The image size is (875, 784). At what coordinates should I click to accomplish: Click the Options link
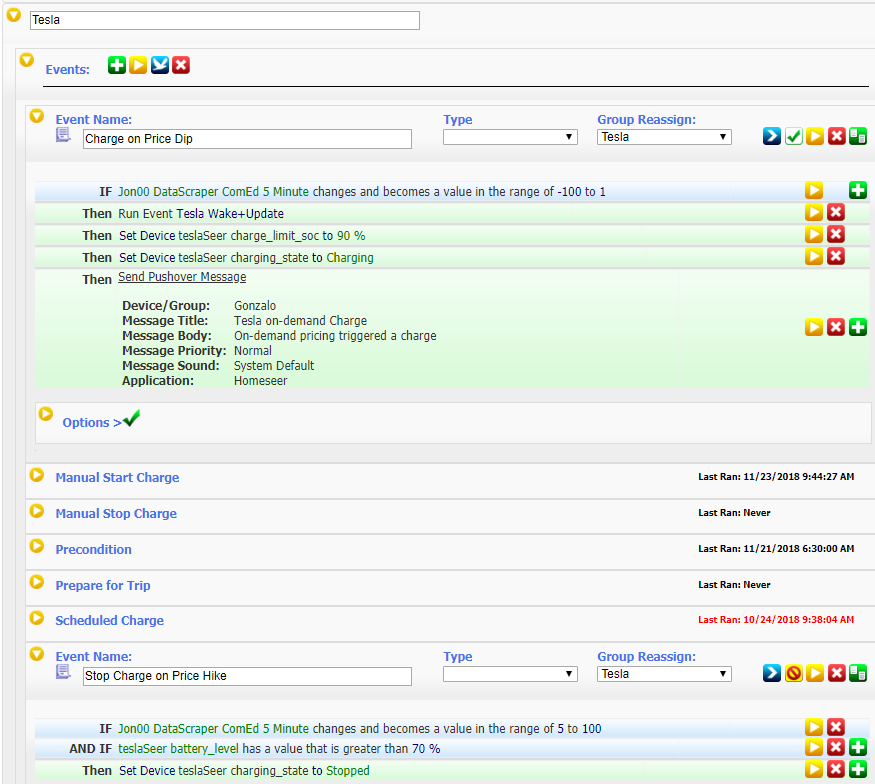click(x=85, y=423)
